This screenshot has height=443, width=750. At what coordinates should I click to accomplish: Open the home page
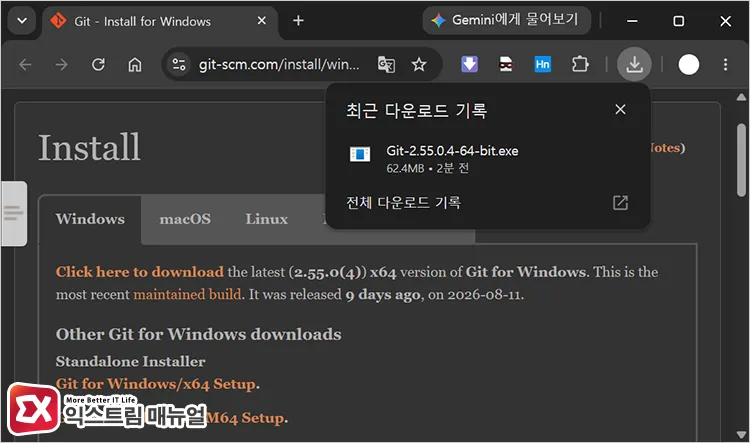tap(135, 64)
